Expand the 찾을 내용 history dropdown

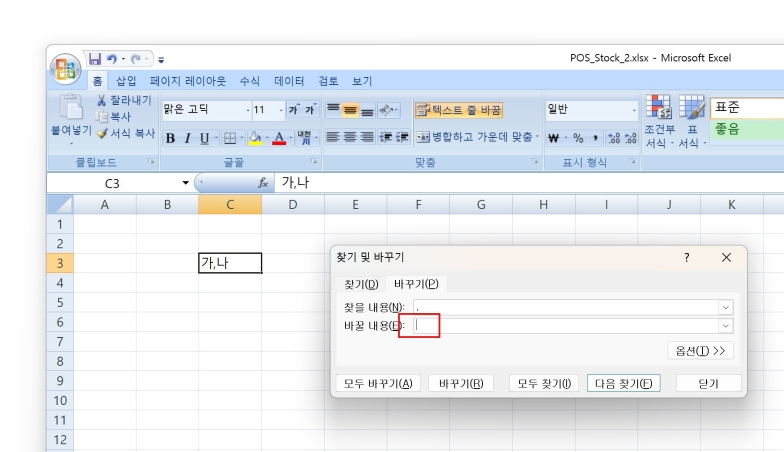click(725, 307)
